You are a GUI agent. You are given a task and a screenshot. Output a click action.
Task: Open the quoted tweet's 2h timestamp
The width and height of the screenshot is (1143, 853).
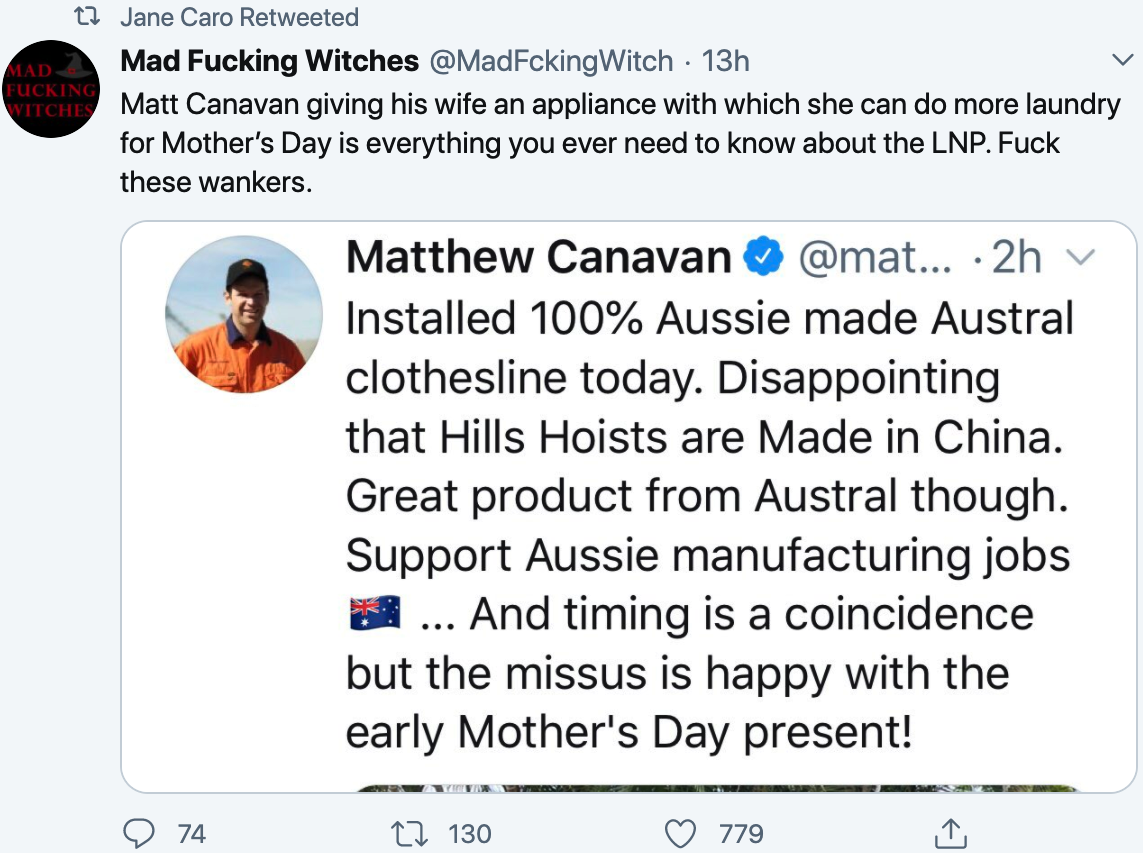1016,259
